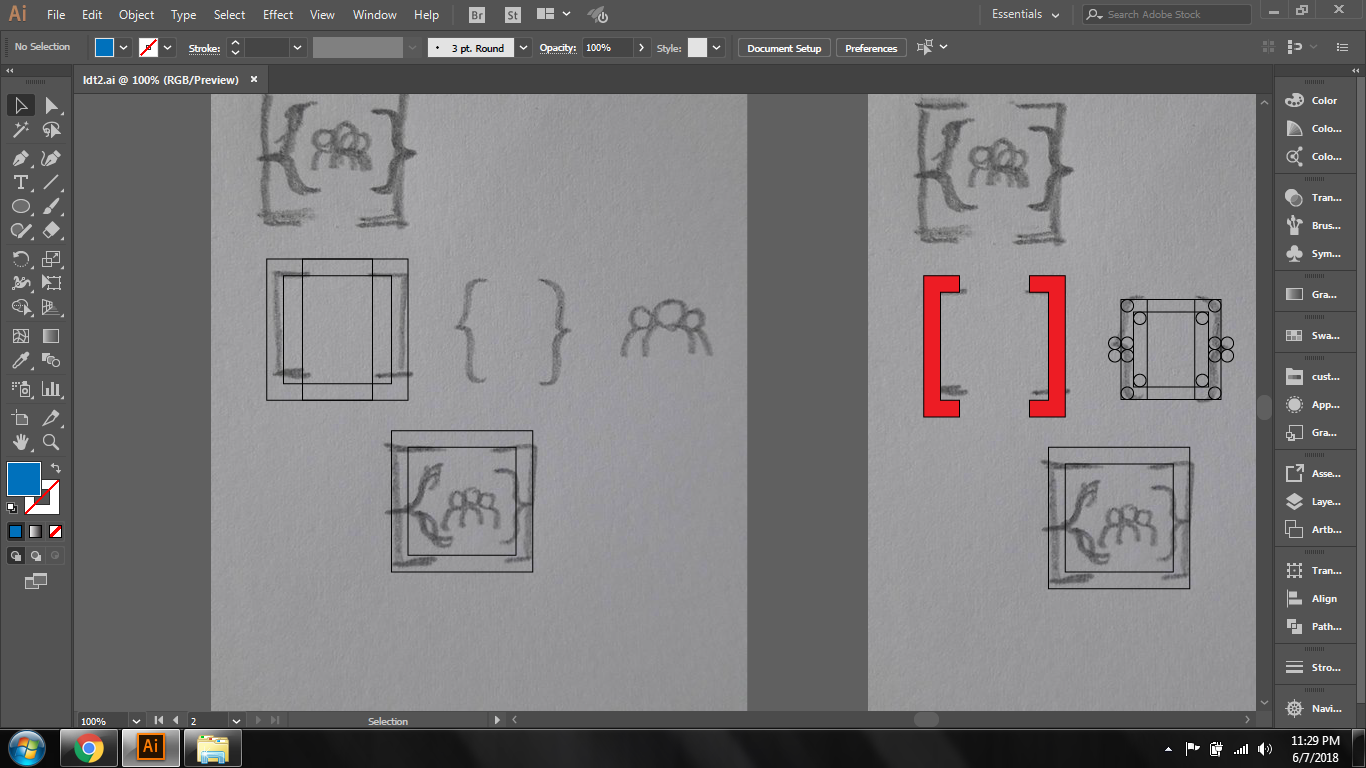Open the graphic Style dropdown
The image size is (1366, 768).
(x=716, y=47)
